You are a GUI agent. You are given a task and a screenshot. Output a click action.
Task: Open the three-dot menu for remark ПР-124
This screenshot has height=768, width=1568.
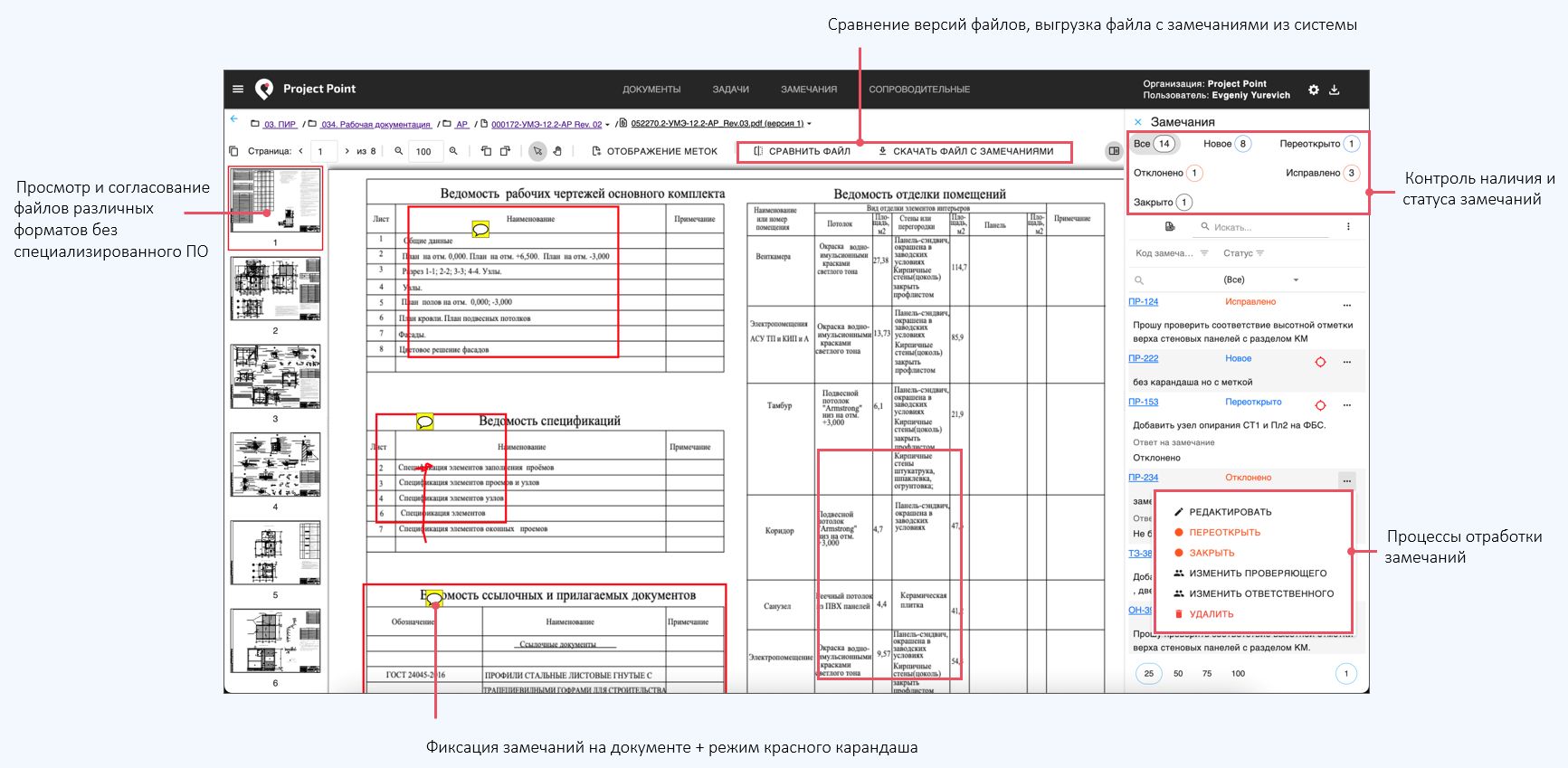1346,304
